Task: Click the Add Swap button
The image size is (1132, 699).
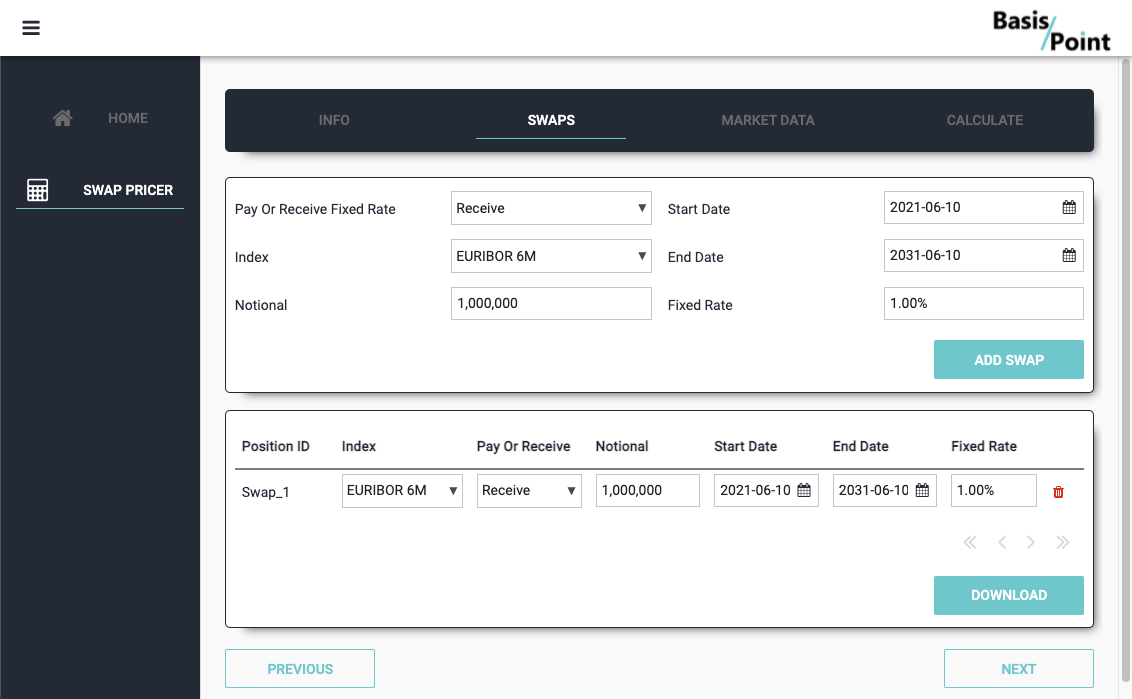Action: (1008, 360)
